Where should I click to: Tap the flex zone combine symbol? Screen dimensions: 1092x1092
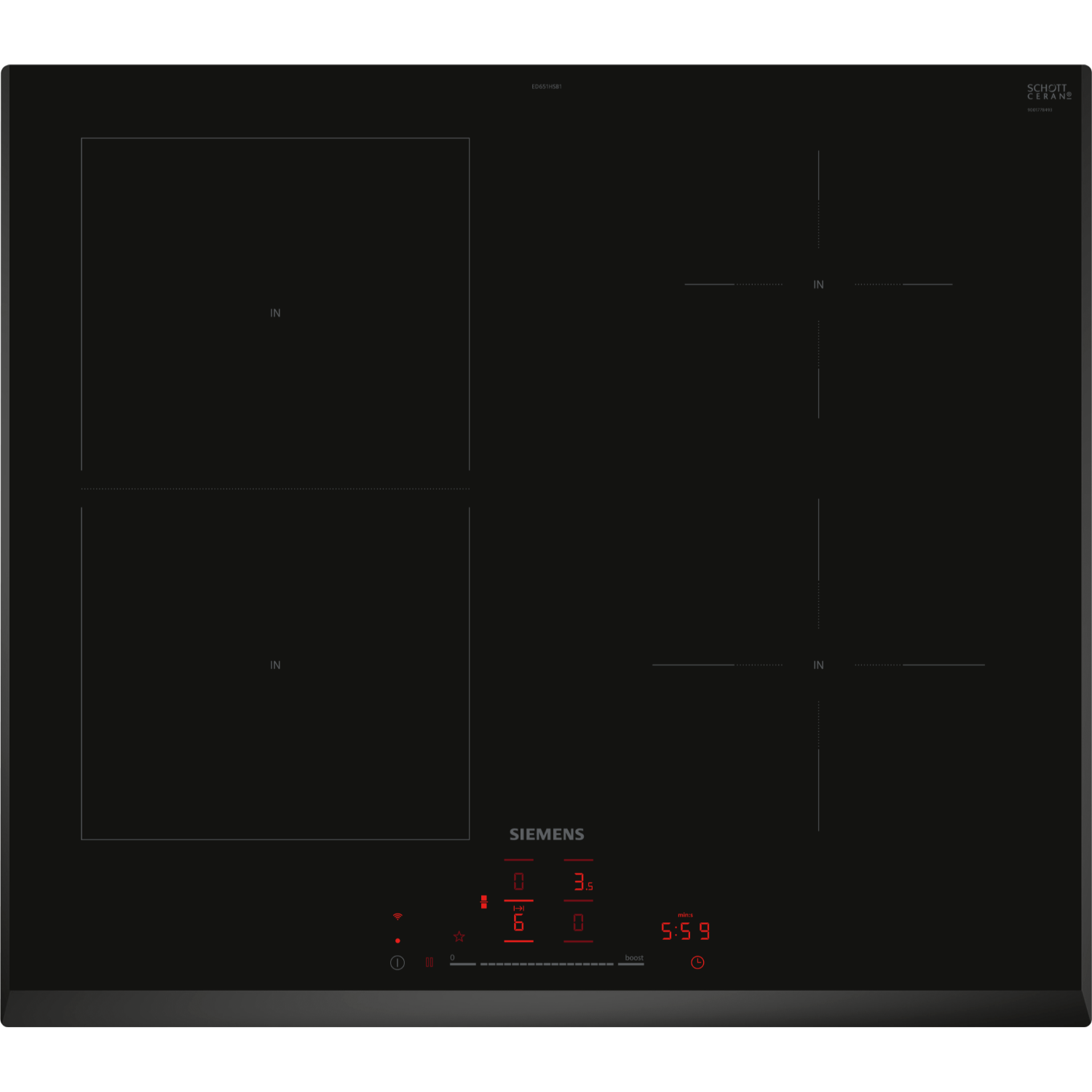[484, 902]
